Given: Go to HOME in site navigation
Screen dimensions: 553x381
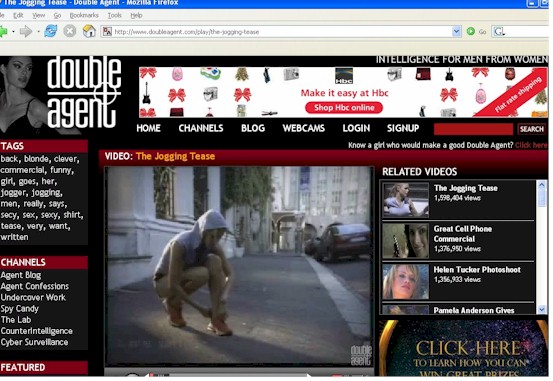Looking at the screenshot, I should pos(148,128).
